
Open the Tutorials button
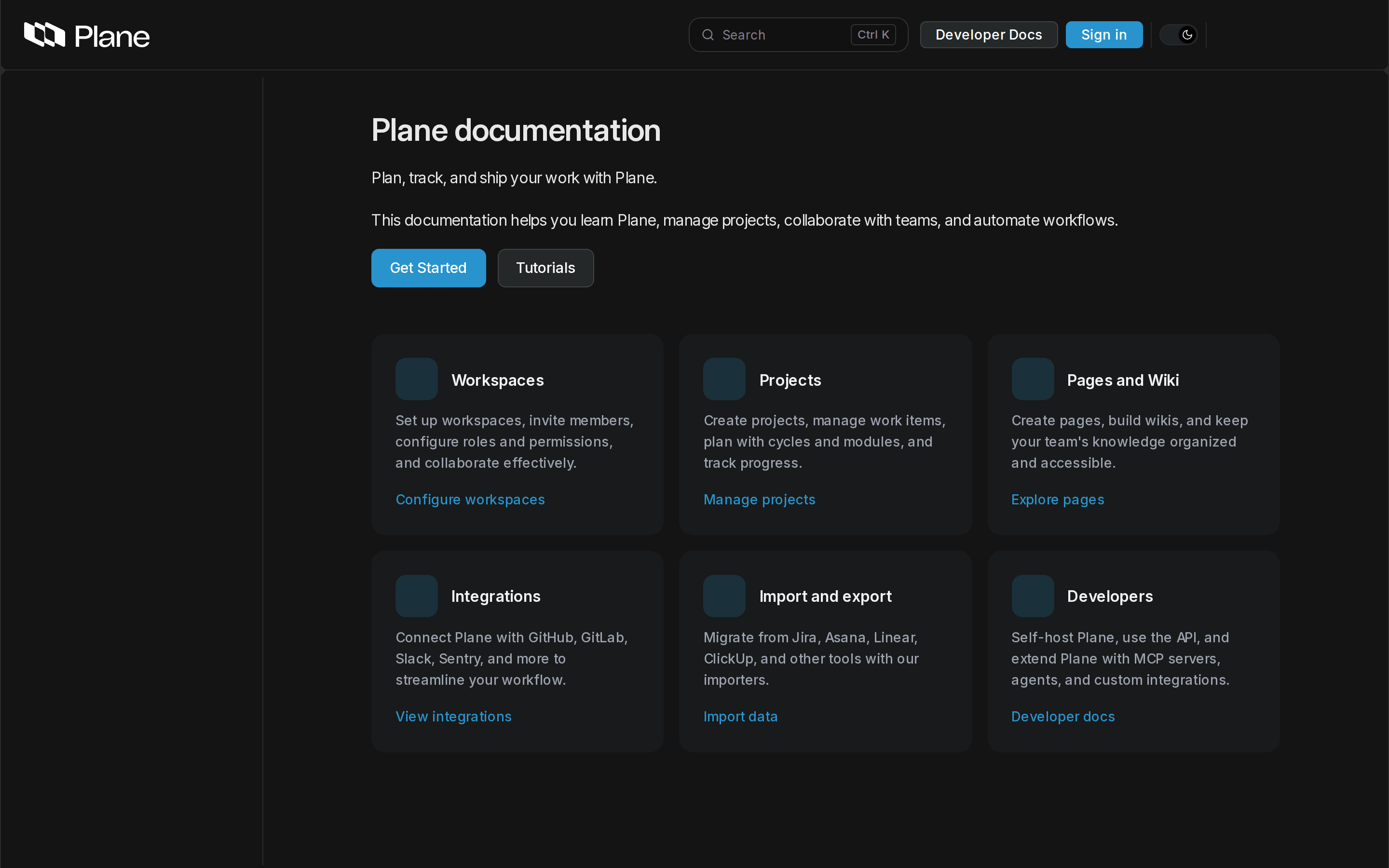click(545, 268)
